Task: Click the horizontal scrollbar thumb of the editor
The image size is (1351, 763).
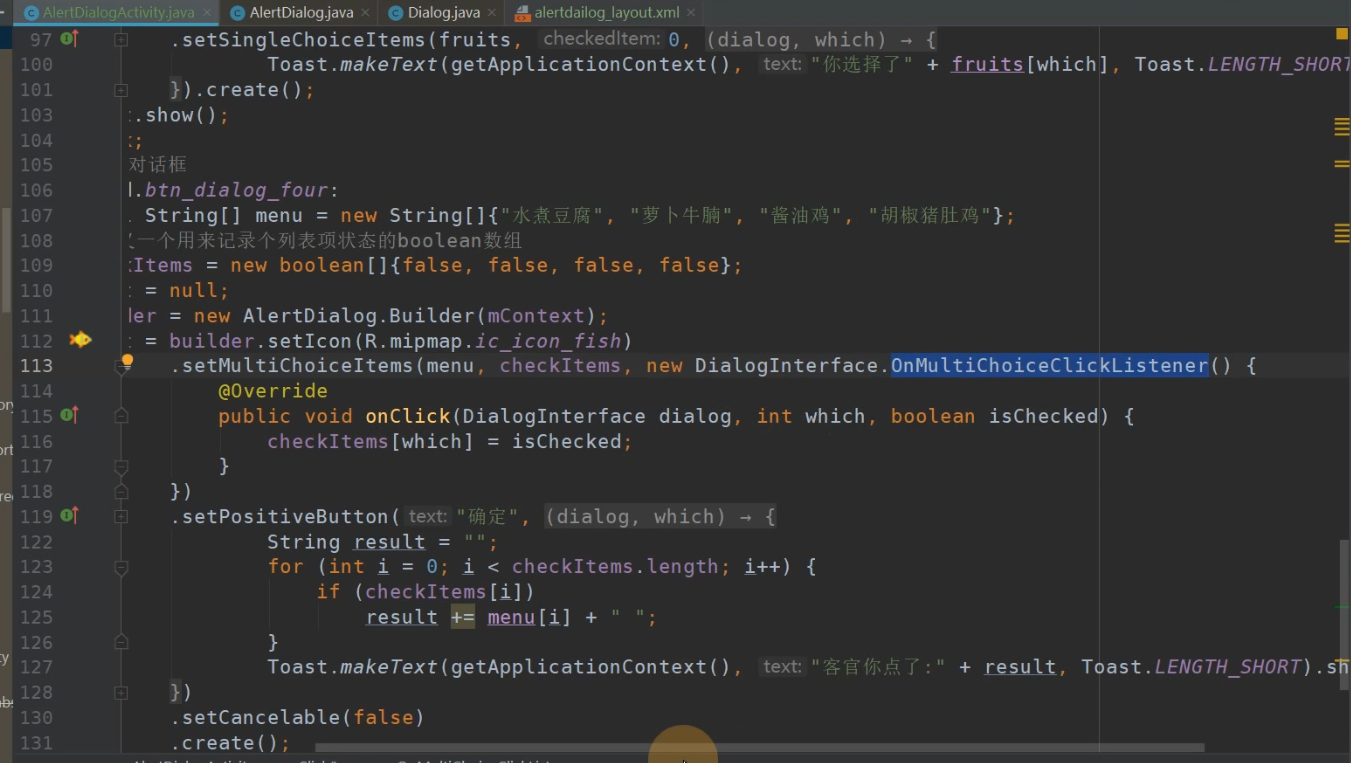Action: point(760,747)
